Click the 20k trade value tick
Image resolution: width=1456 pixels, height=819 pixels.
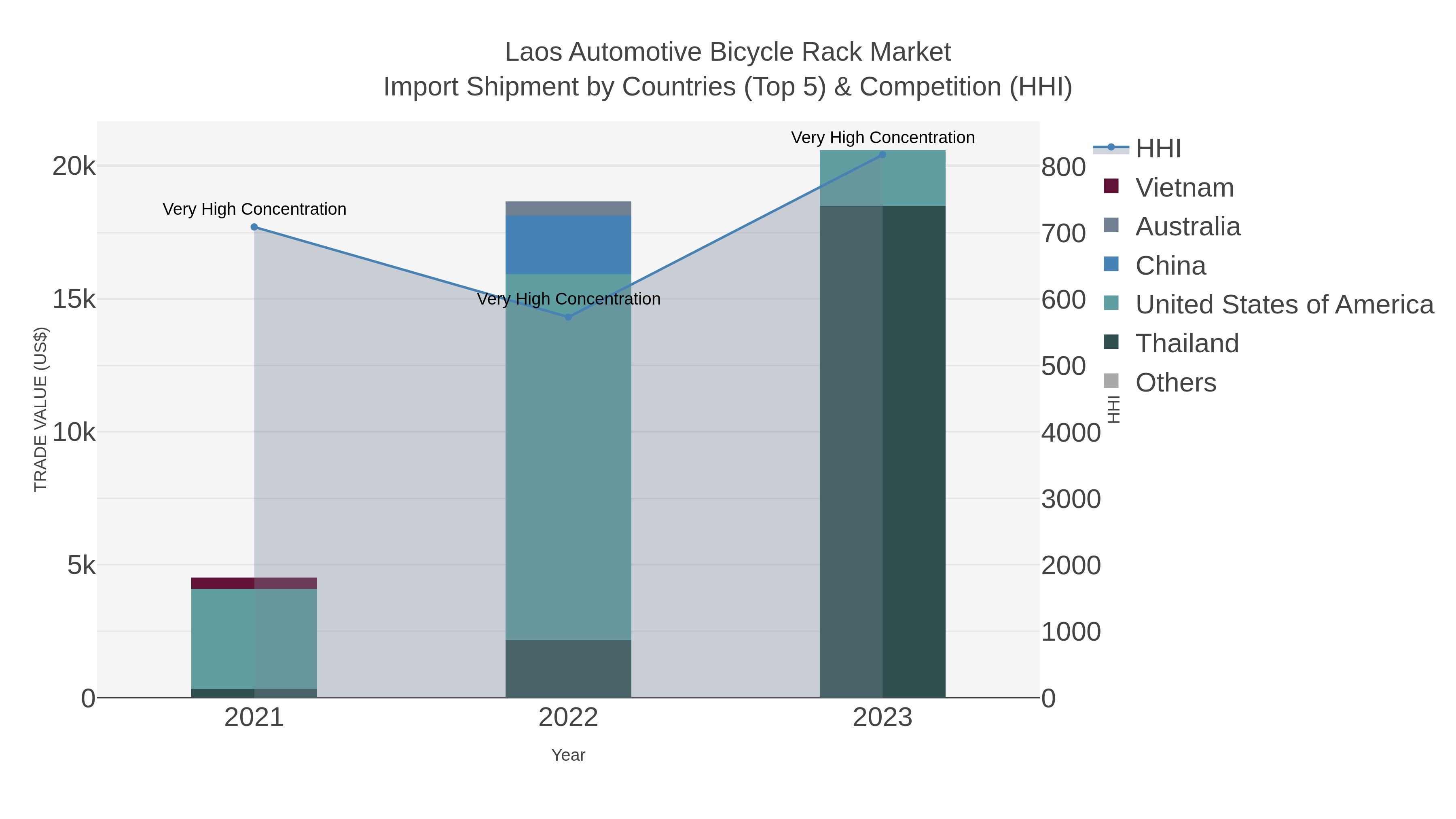74,166
